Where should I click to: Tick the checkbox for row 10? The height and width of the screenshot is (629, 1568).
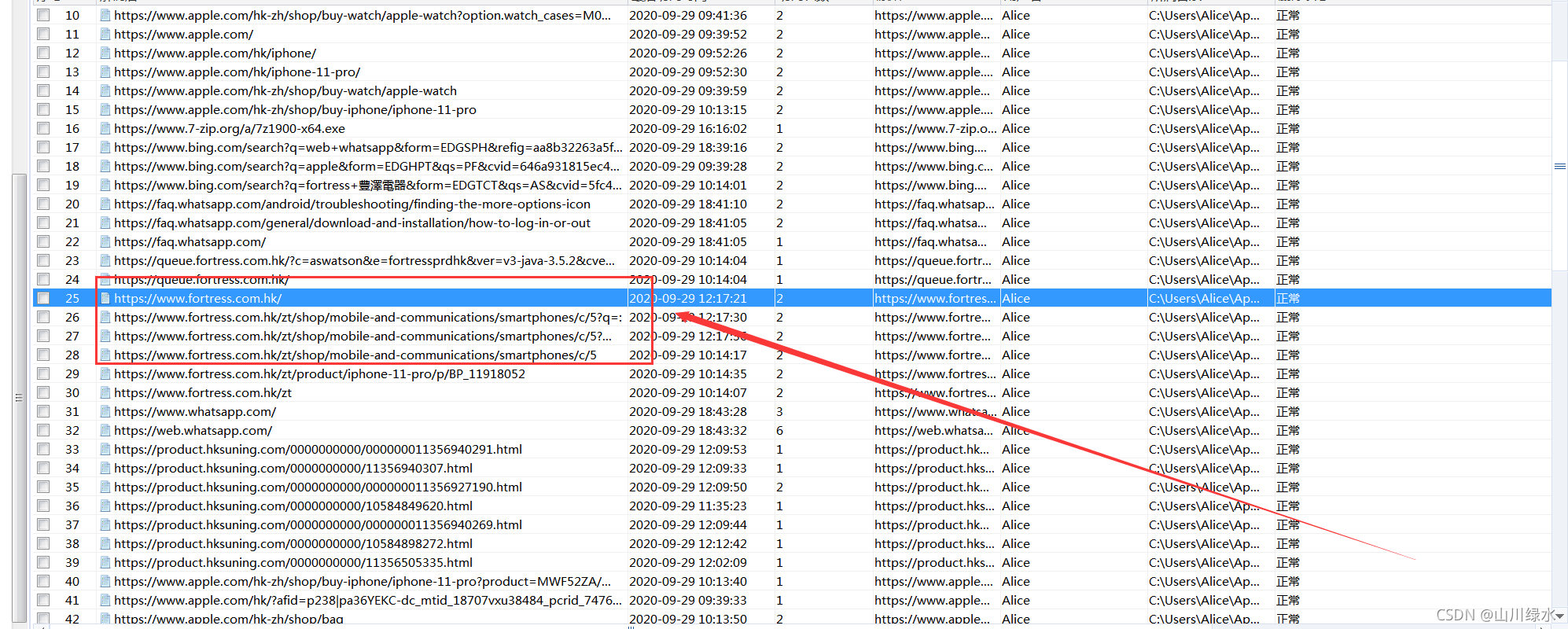tap(43, 15)
